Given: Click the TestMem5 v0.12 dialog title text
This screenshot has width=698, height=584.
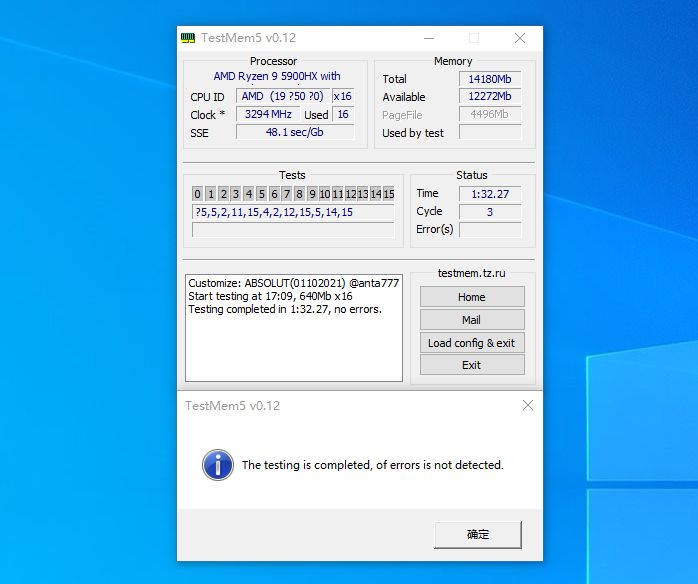Looking at the screenshot, I should (x=232, y=406).
